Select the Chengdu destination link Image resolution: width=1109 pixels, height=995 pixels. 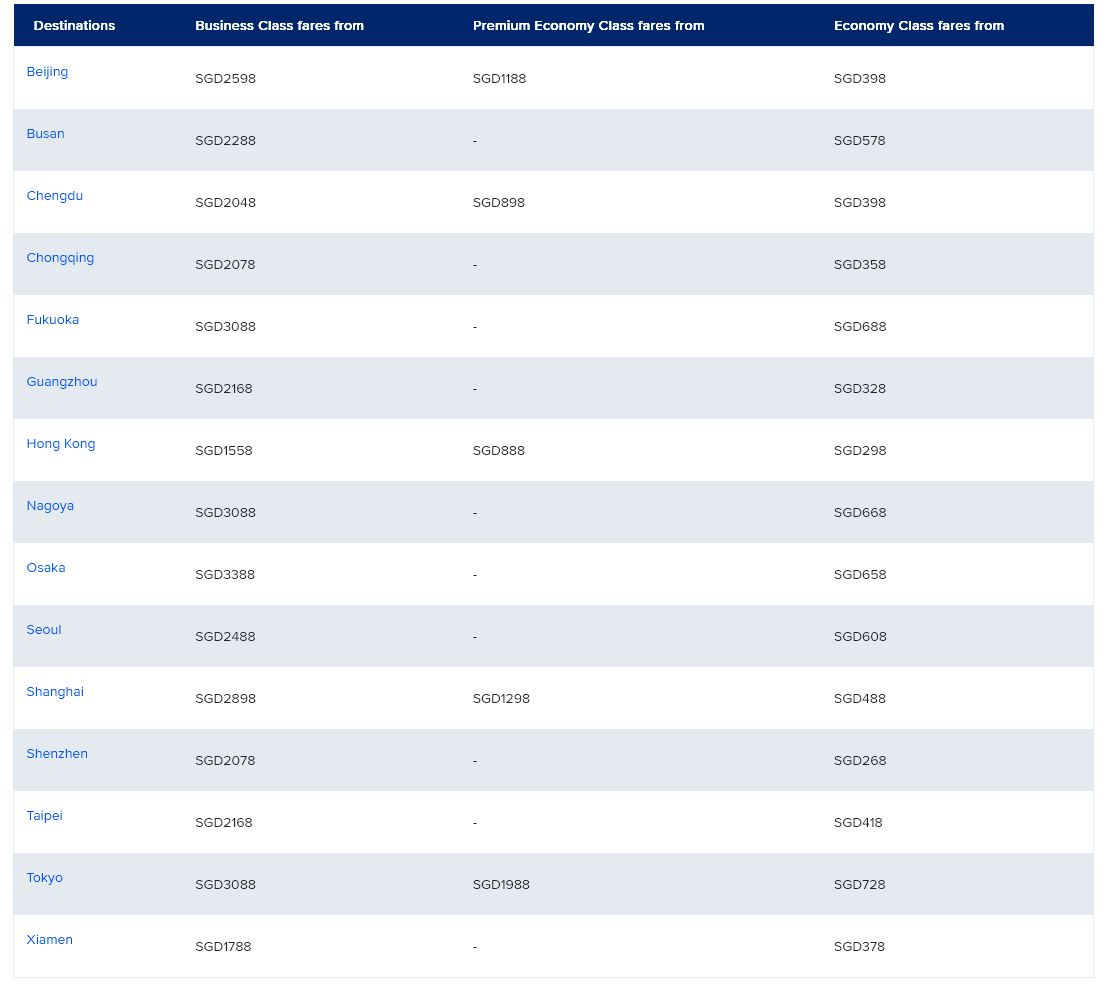[54, 196]
